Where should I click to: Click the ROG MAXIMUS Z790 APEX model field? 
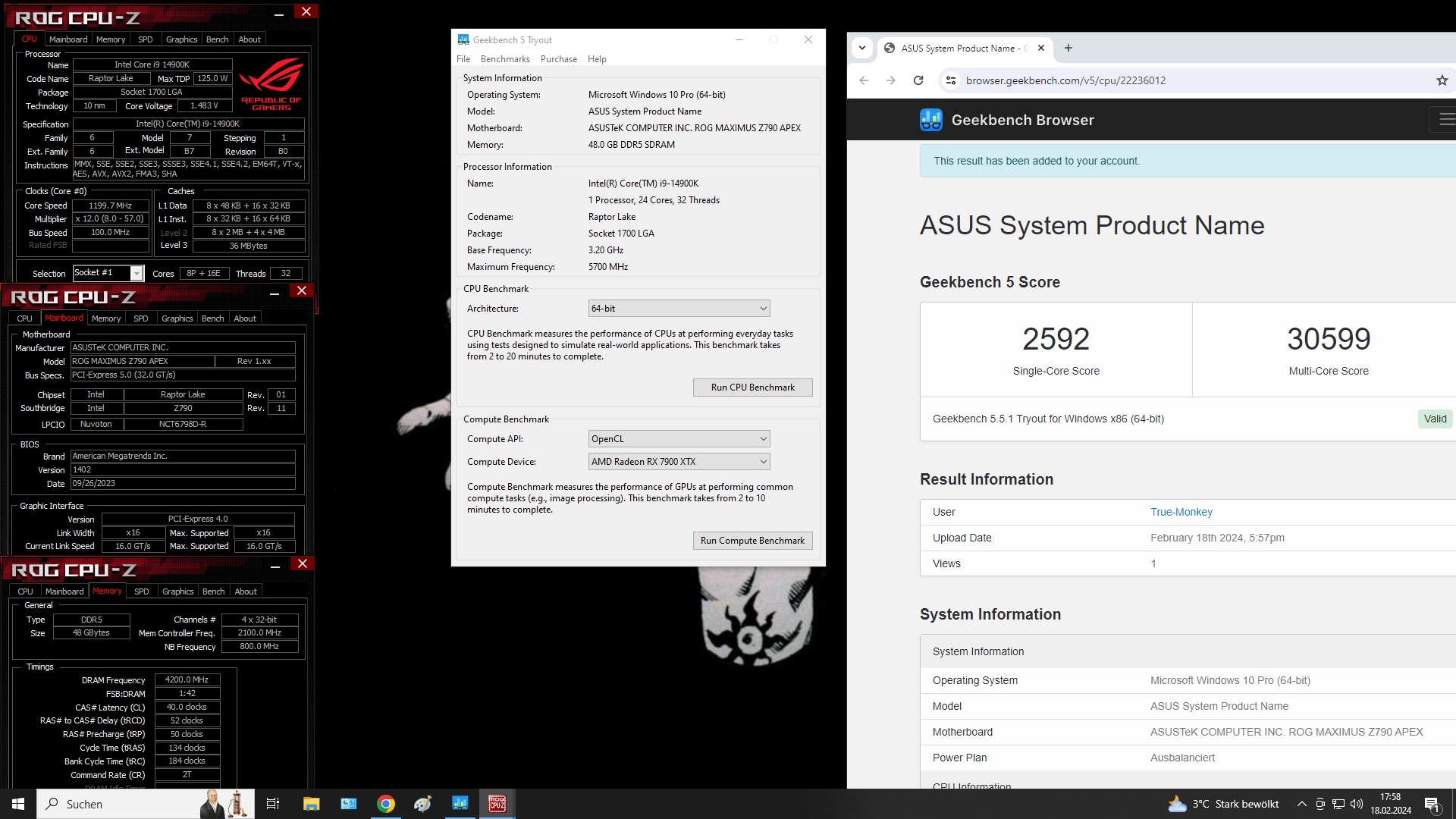click(142, 362)
